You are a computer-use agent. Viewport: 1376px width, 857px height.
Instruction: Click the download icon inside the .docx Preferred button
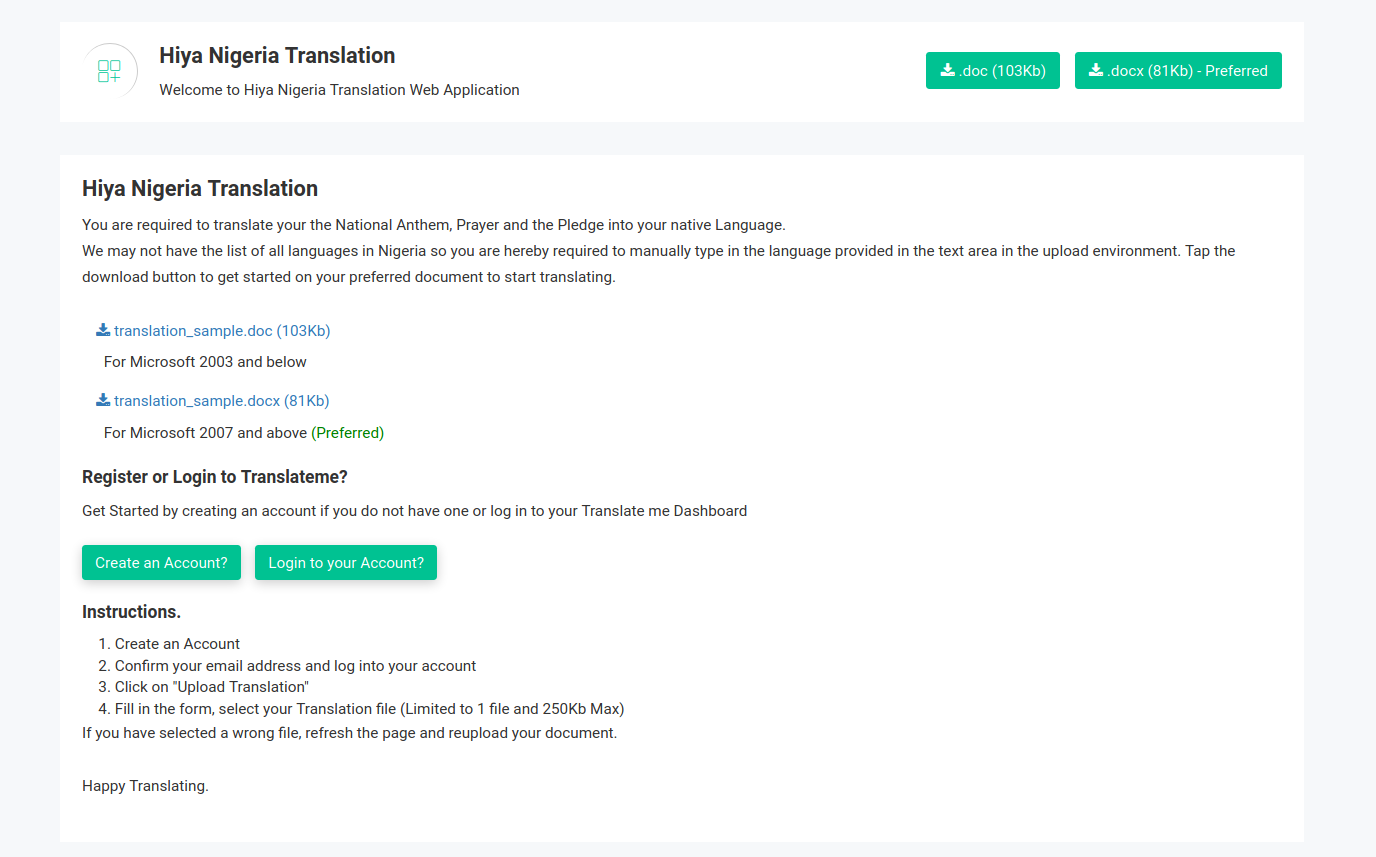pos(1093,70)
